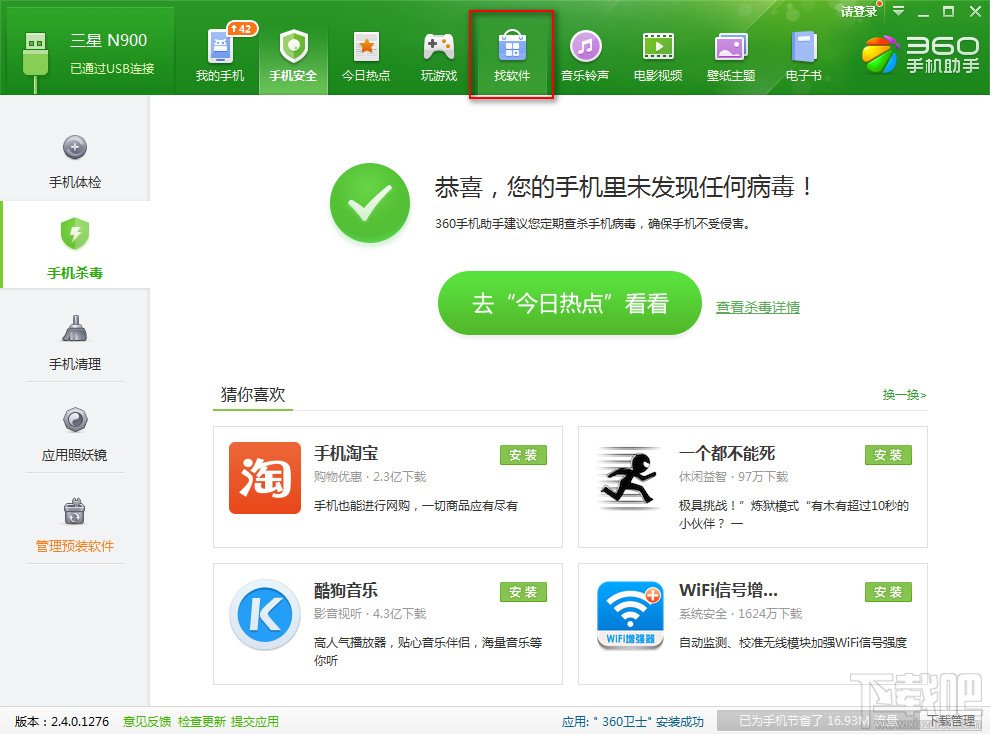Click the WiFi增强器 app icon
Image resolution: width=990 pixels, height=734 pixels.
coord(630,615)
